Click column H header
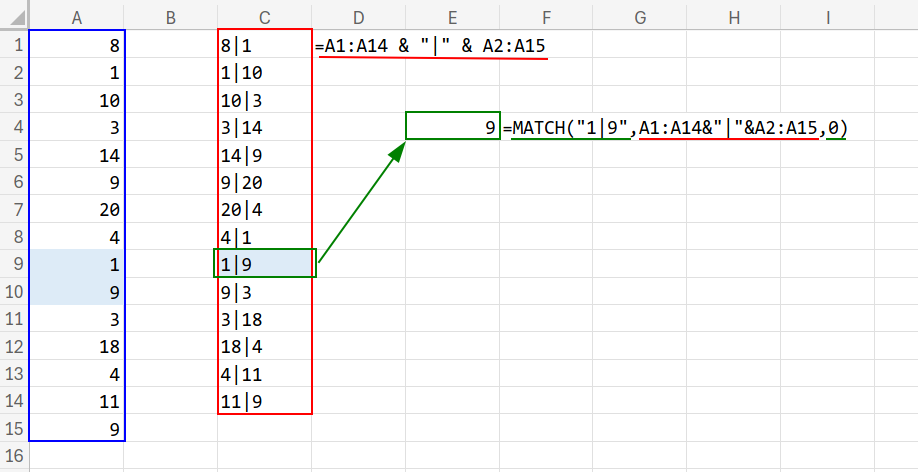The image size is (918, 472). [x=735, y=15]
